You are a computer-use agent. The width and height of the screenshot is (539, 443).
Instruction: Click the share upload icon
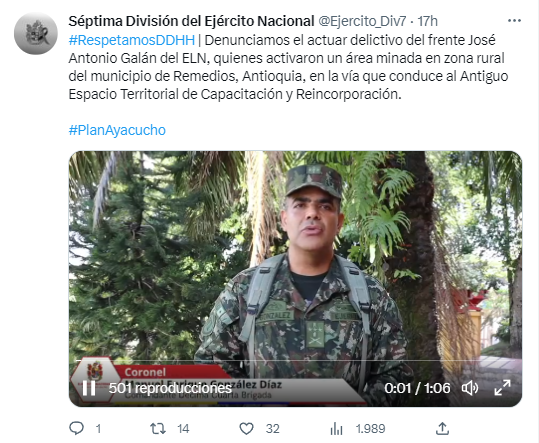tap(442, 429)
